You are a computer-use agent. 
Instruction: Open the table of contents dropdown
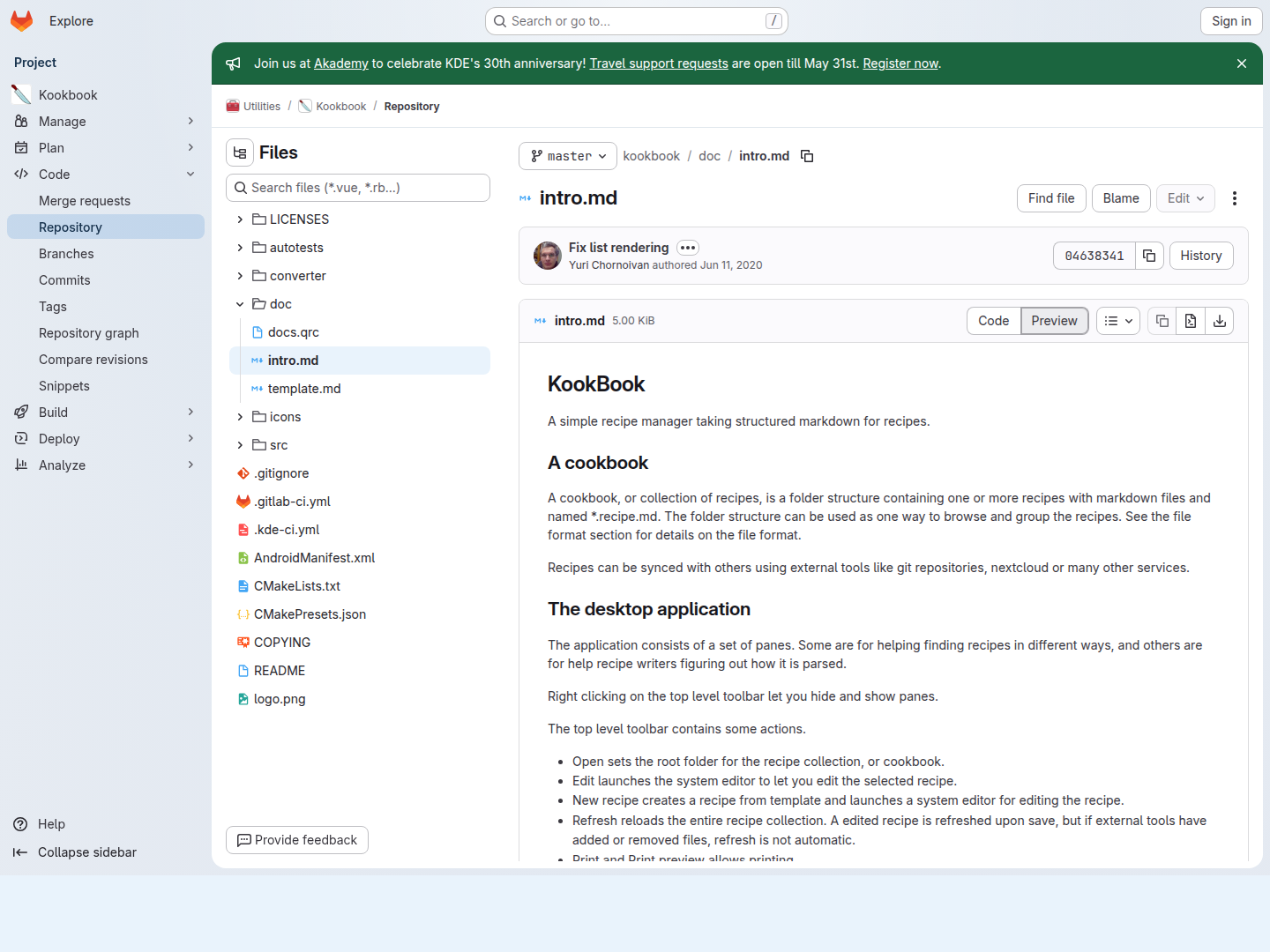pos(1118,321)
